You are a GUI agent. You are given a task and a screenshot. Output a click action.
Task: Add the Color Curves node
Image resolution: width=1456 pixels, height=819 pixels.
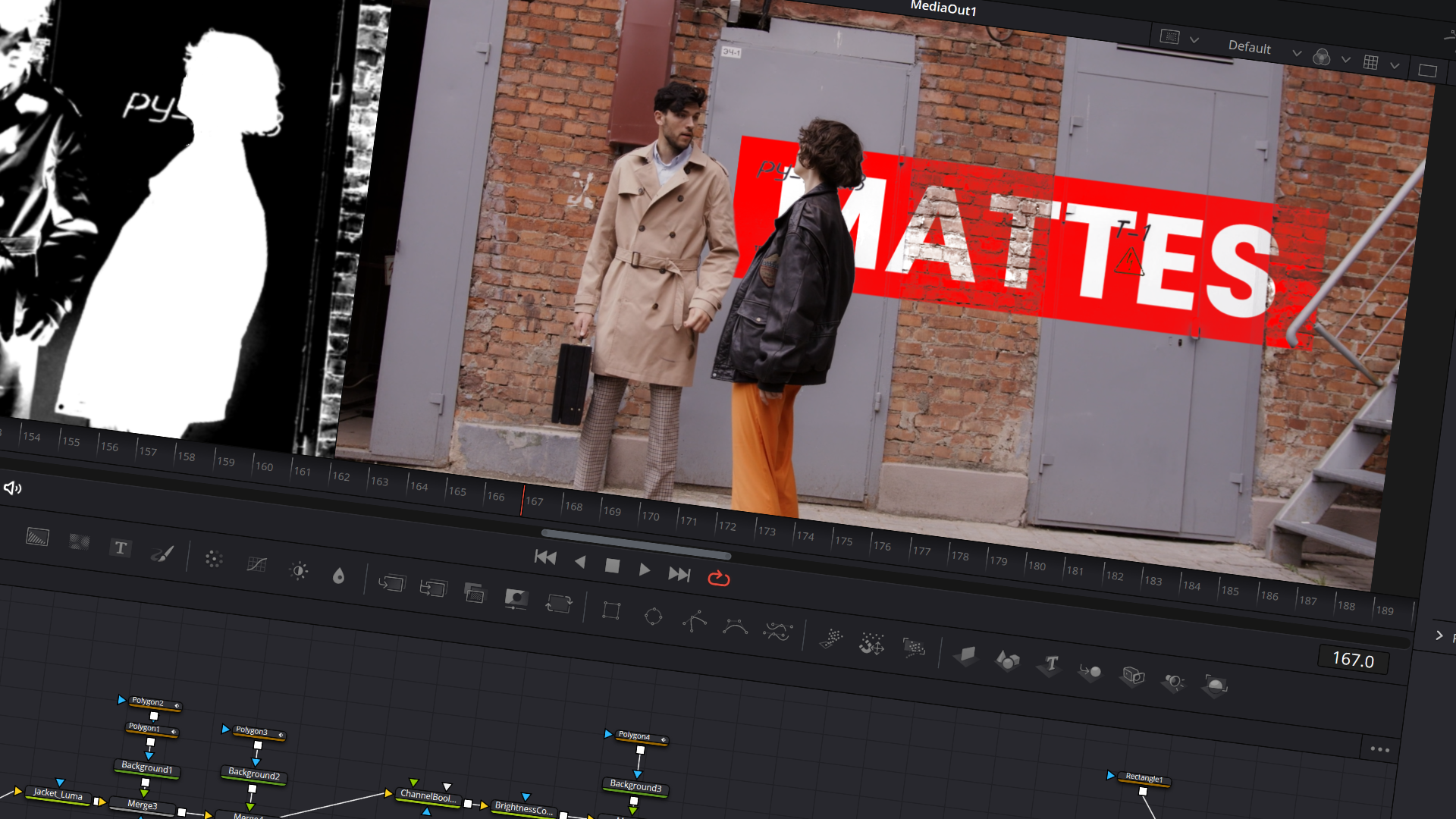tap(256, 564)
